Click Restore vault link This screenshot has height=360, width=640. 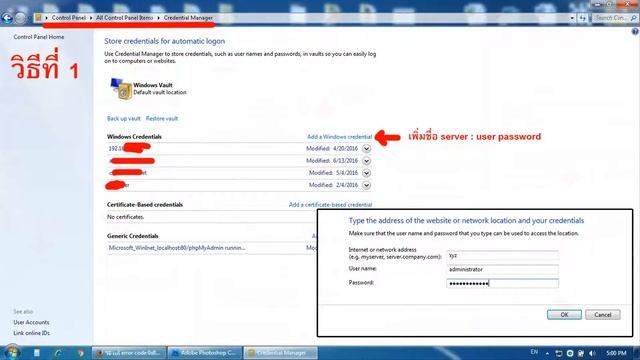click(x=162, y=118)
